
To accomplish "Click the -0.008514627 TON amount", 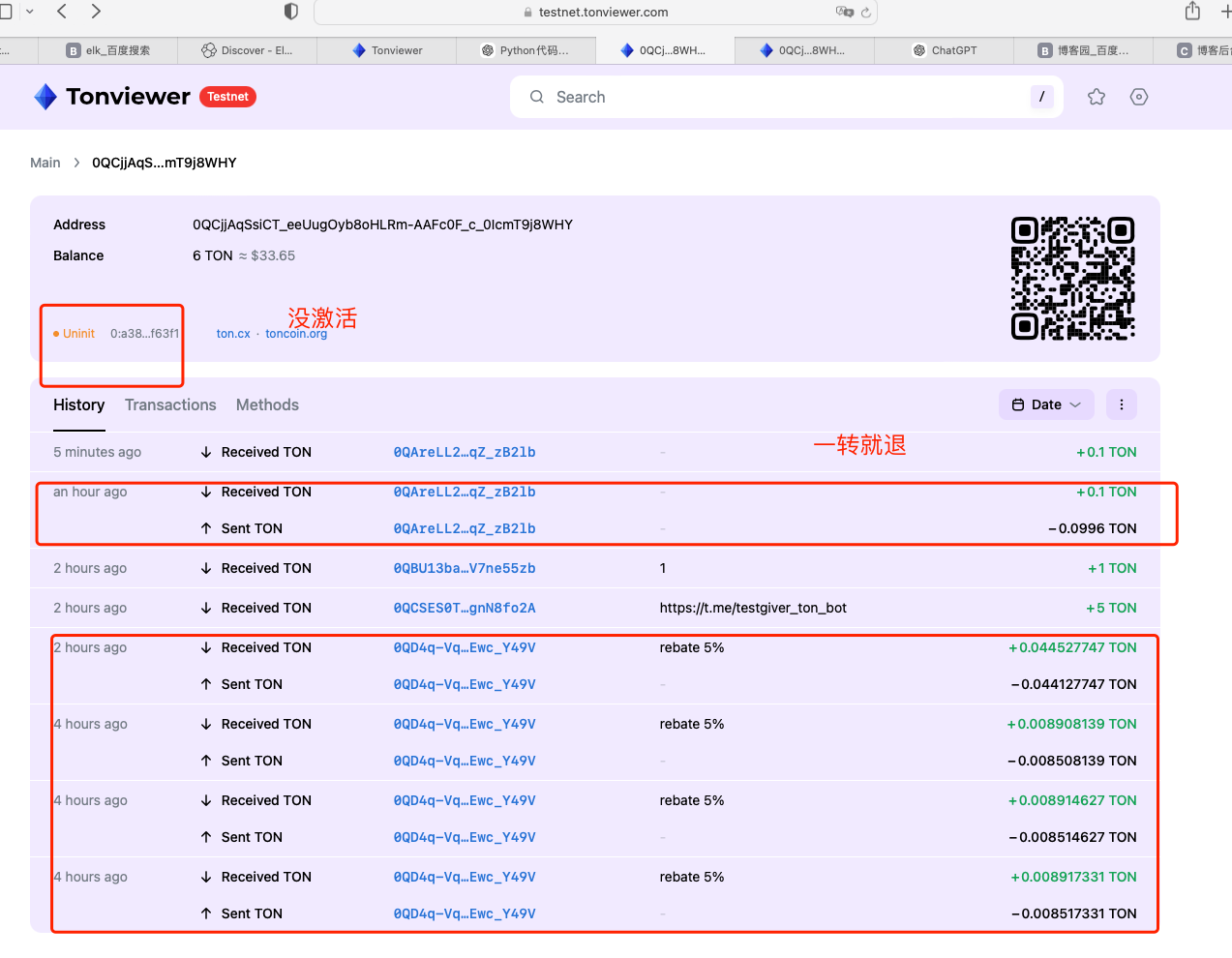I will [1072, 837].
